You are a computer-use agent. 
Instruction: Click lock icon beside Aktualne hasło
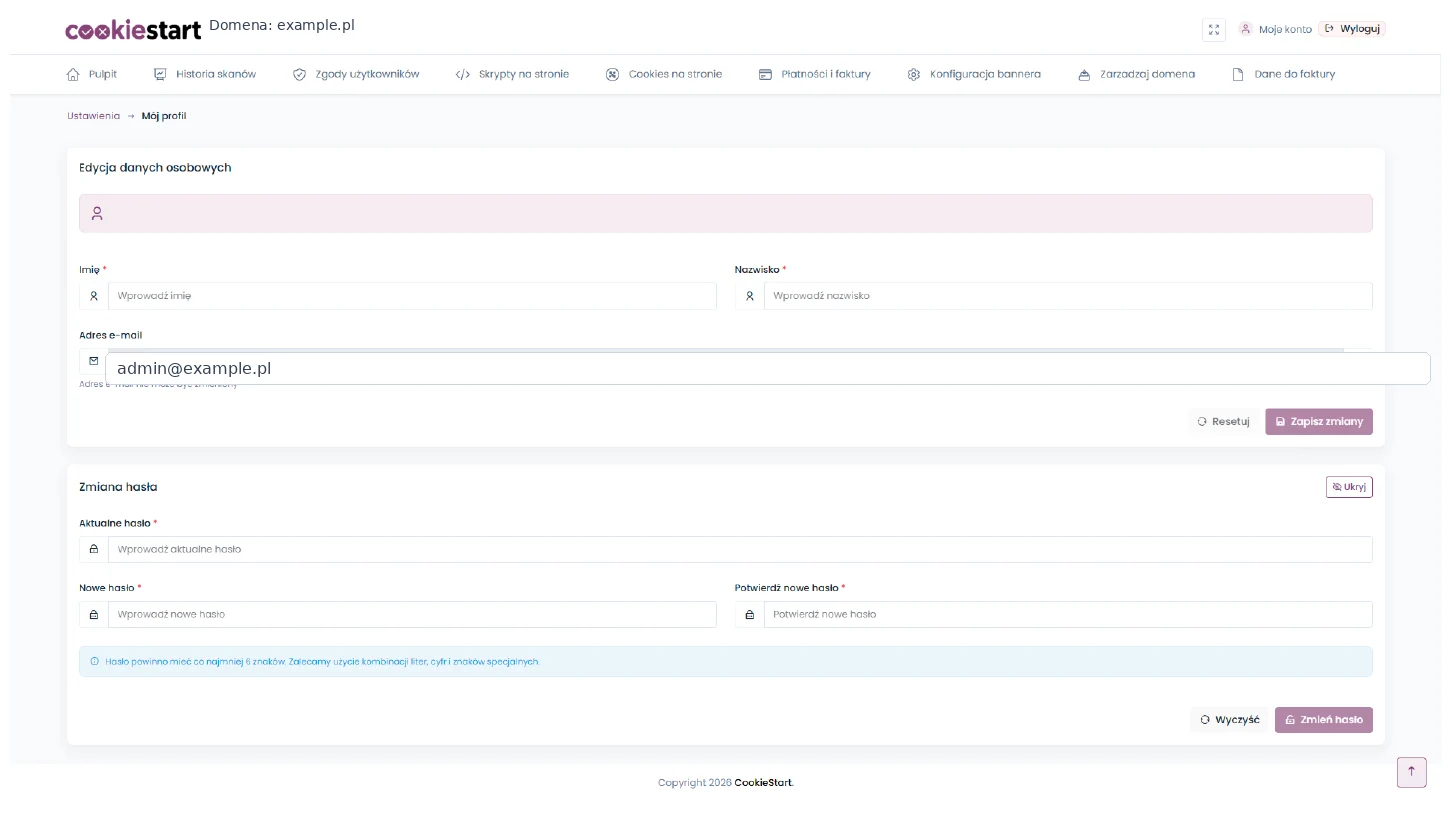[x=94, y=549]
